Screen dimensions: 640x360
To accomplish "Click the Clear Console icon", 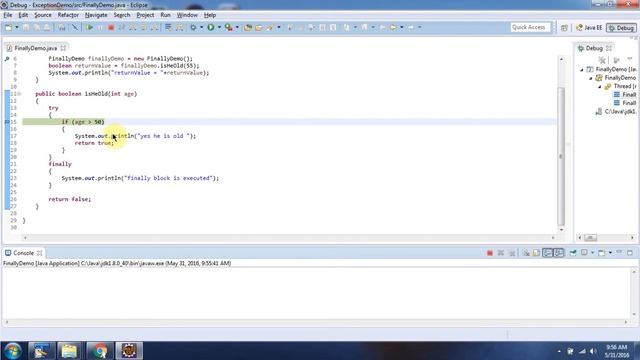I will click(x=526, y=253).
